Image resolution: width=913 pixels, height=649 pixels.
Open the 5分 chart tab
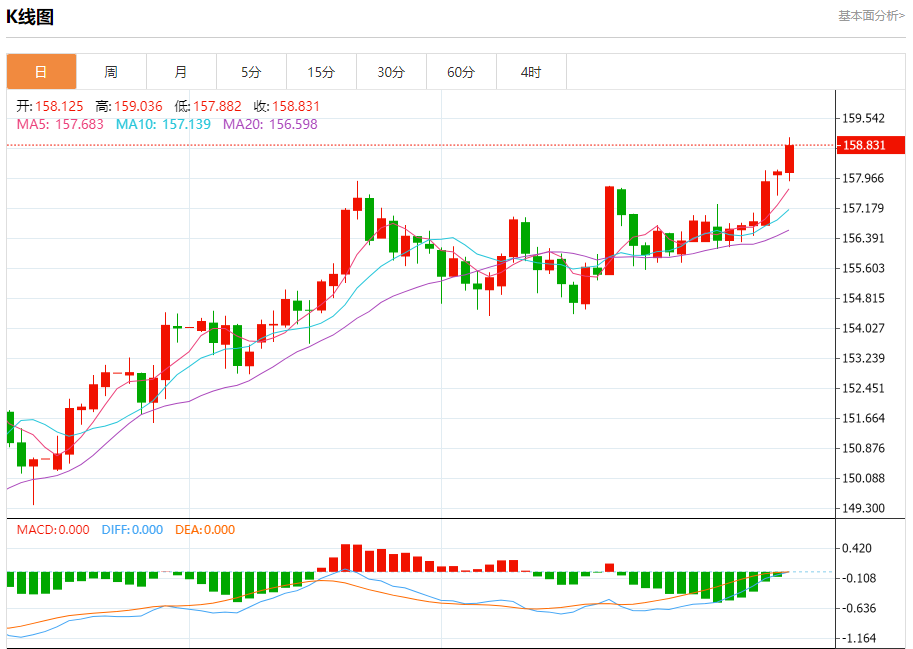[251, 72]
